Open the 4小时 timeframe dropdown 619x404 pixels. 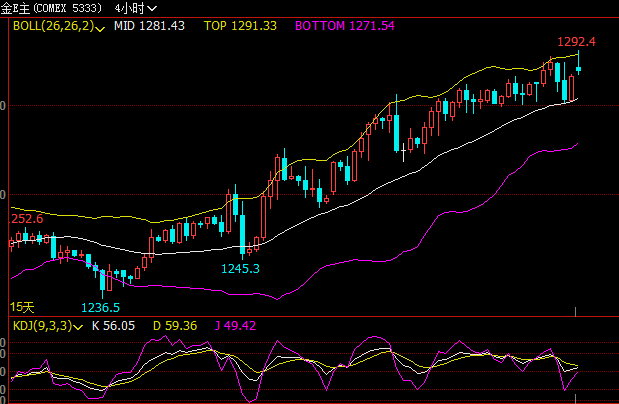135,8
